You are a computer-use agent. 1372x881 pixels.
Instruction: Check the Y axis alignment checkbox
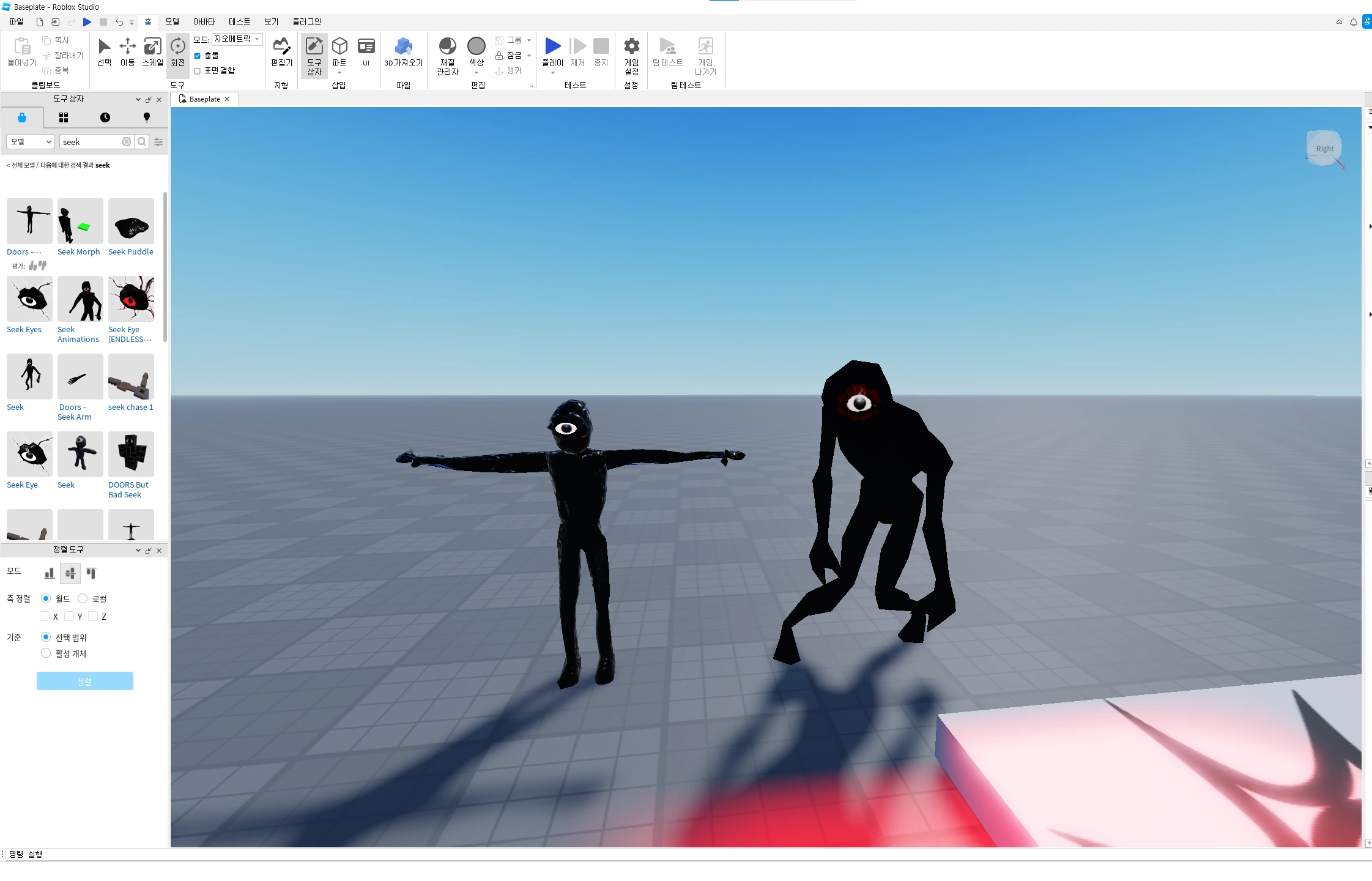click(69, 616)
